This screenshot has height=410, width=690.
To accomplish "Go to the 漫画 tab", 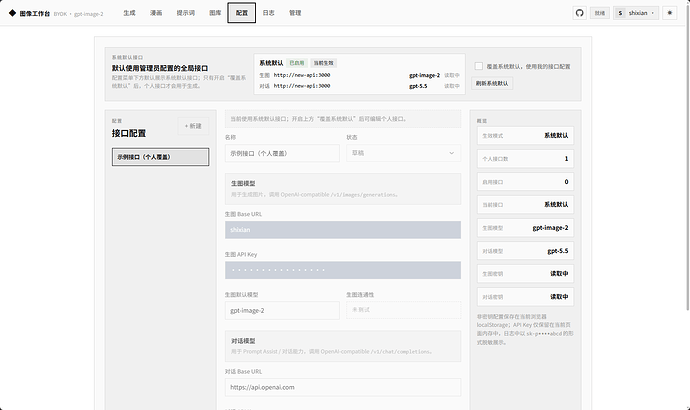I will pos(156,13).
